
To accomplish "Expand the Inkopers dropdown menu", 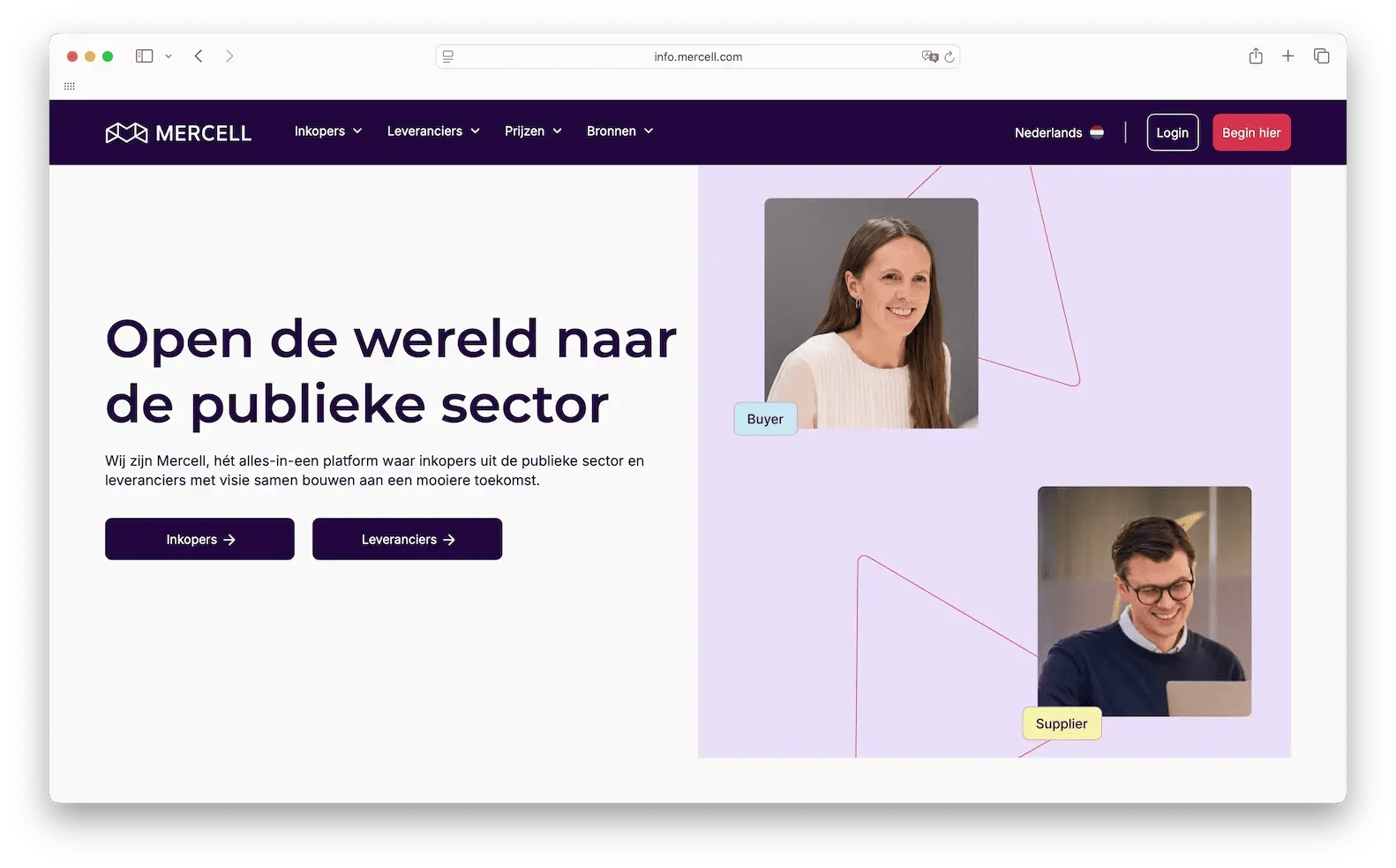I will pos(328,131).
